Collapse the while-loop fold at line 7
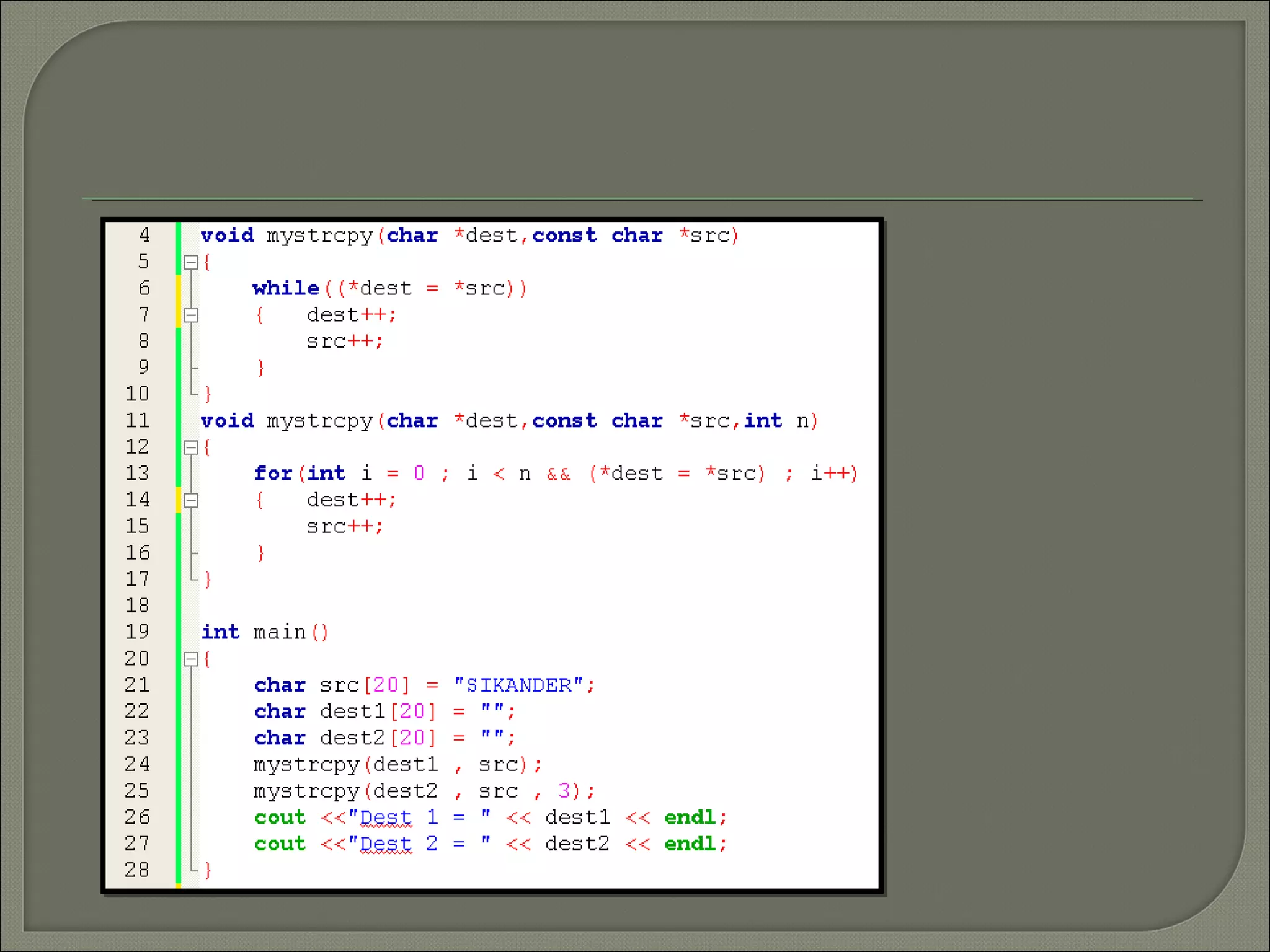 [191, 315]
